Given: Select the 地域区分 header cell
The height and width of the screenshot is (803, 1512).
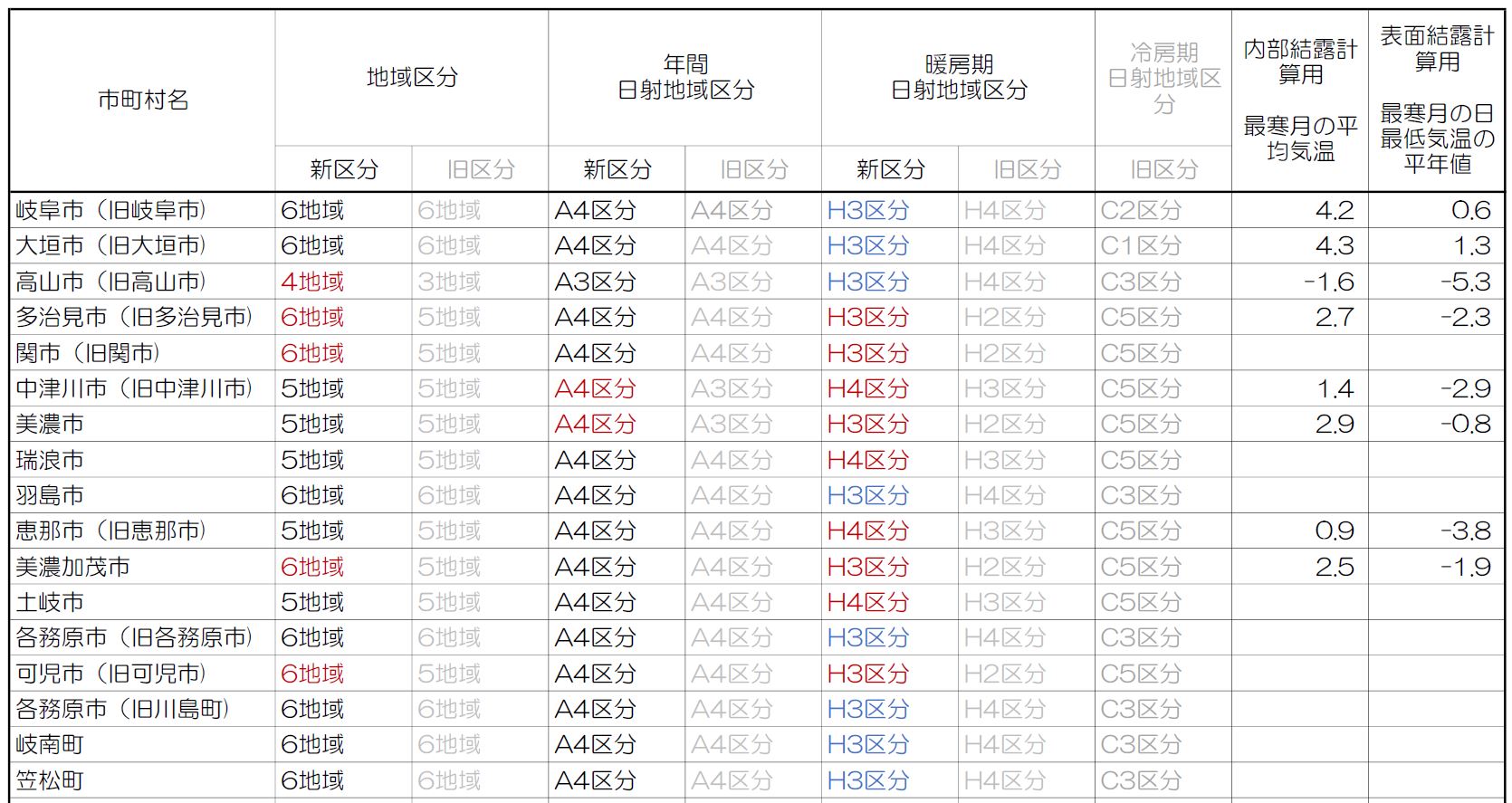Looking at the screenshot, I should coord(411,78).
